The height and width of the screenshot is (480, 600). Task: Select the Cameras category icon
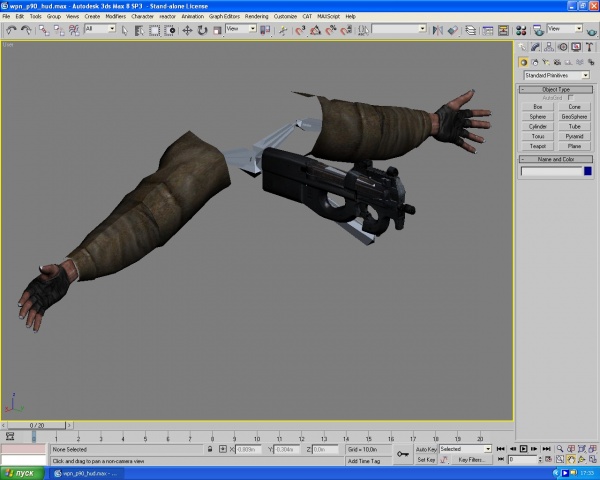(557, 62)
